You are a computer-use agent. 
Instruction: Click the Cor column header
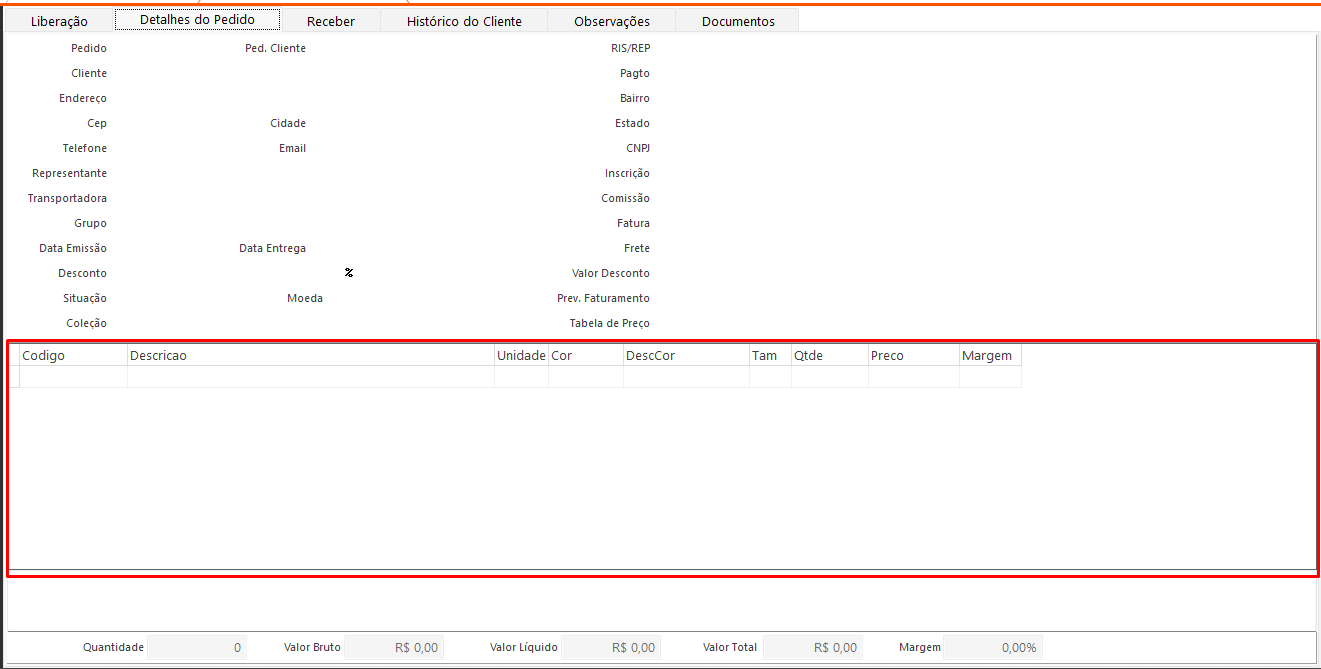point(585,355)
